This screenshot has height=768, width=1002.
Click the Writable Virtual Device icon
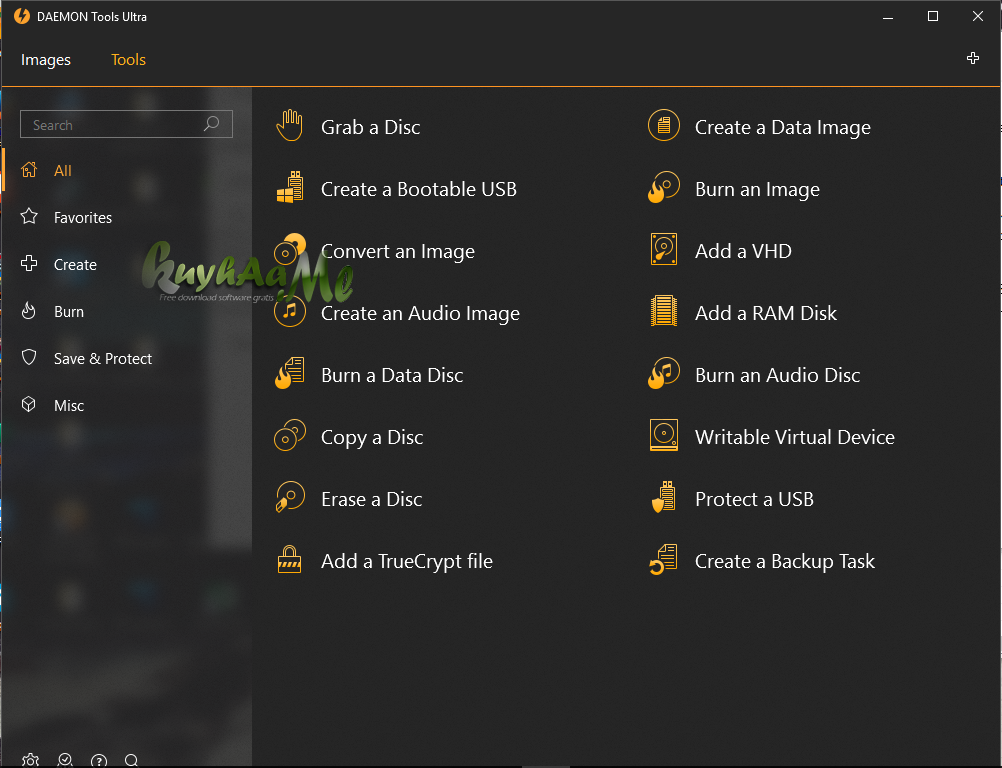664,435
